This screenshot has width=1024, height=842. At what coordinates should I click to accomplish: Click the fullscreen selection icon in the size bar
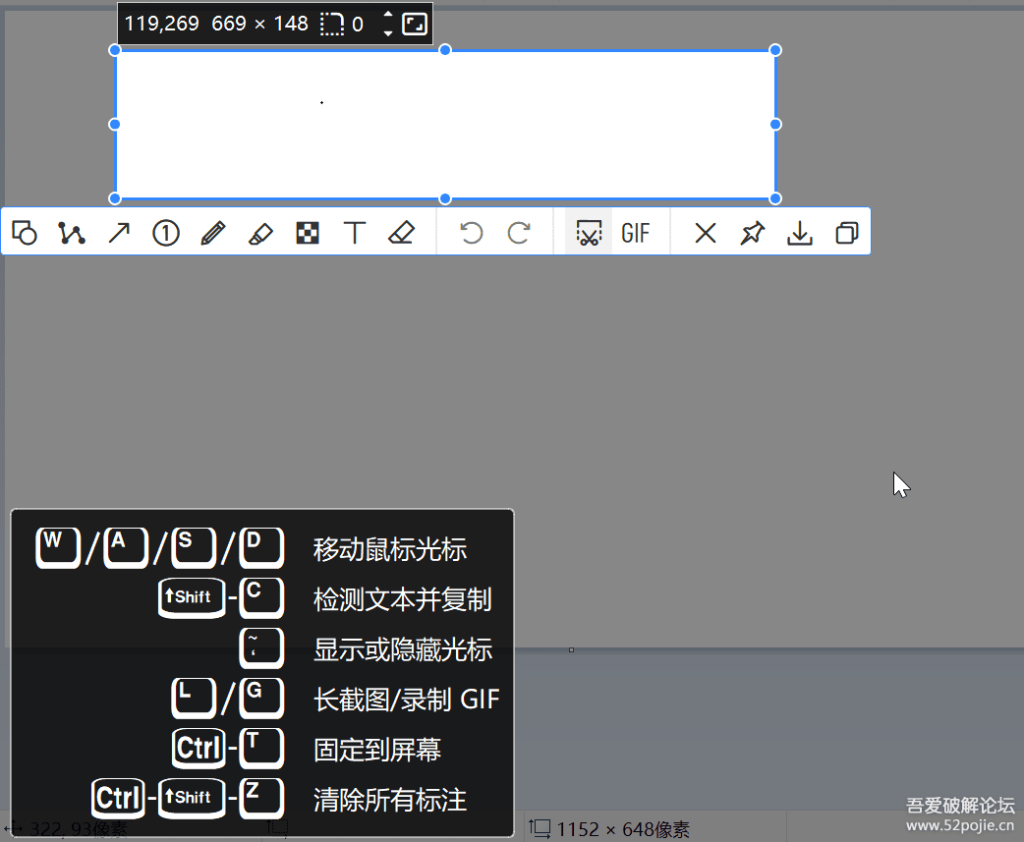click(414, 24)
